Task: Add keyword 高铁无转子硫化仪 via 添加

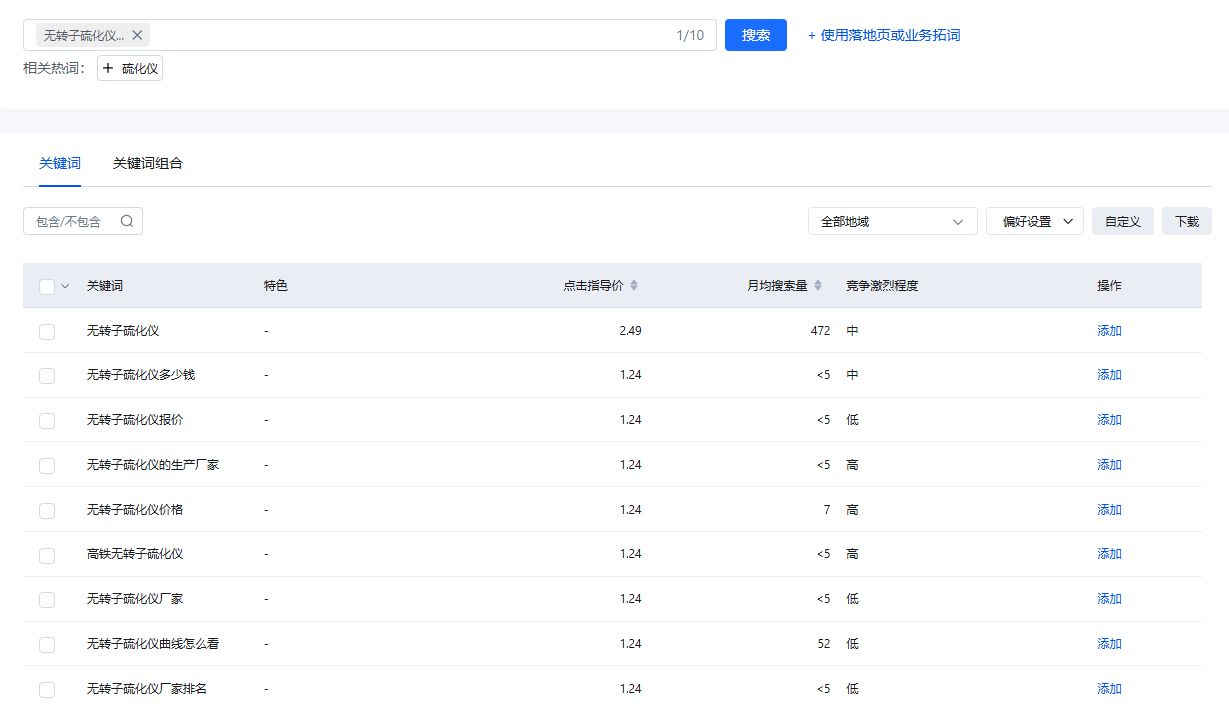Action: click(x=1109, y=553)
